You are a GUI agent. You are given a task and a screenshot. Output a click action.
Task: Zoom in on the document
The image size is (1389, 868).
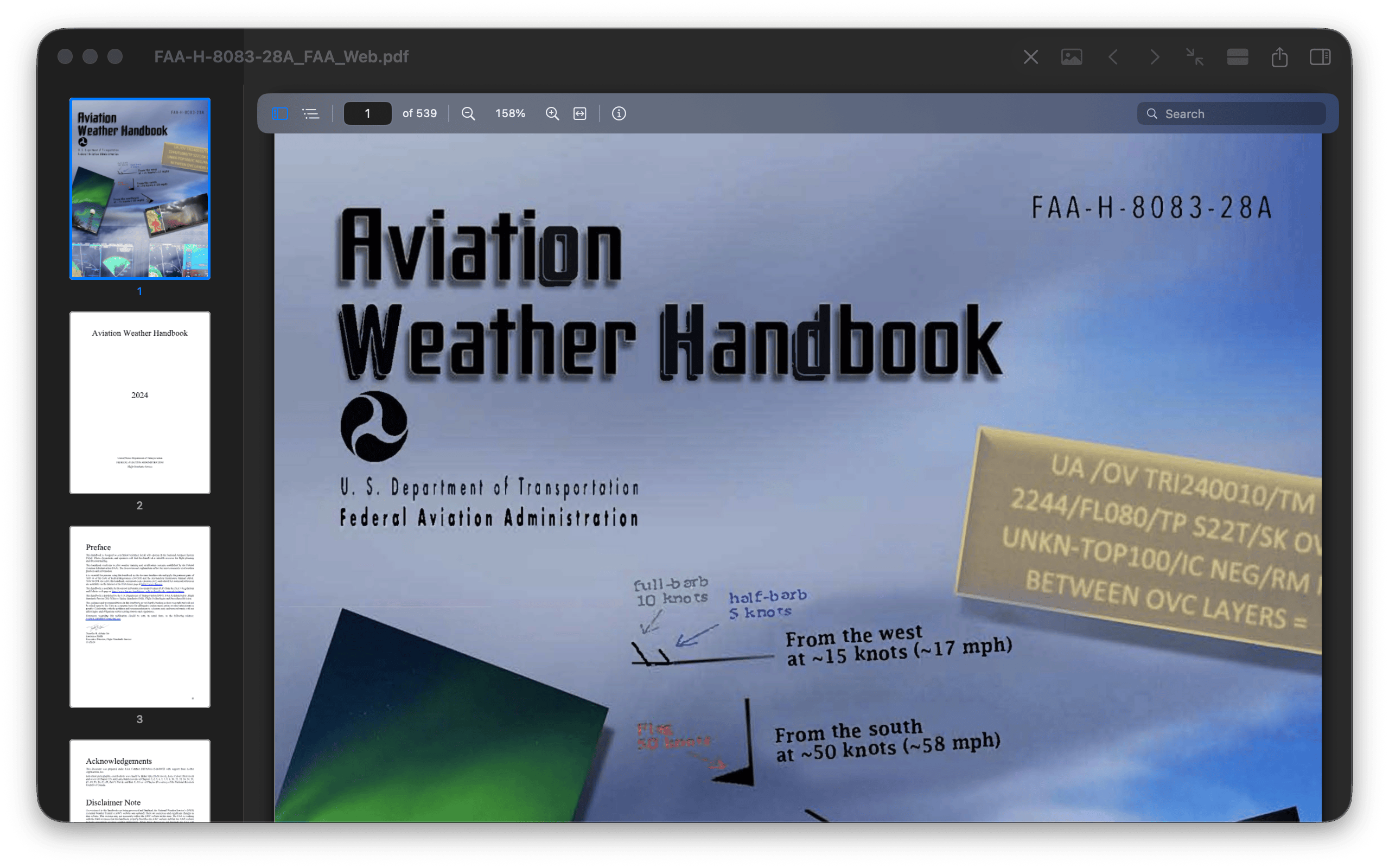[x=552, y=114]
